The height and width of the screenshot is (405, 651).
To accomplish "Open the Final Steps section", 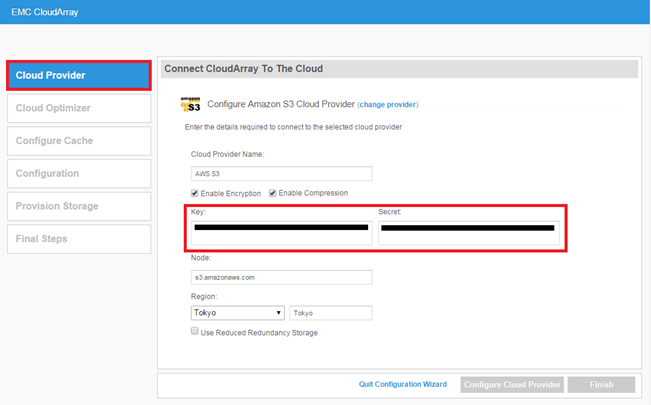I will [79, 239].
